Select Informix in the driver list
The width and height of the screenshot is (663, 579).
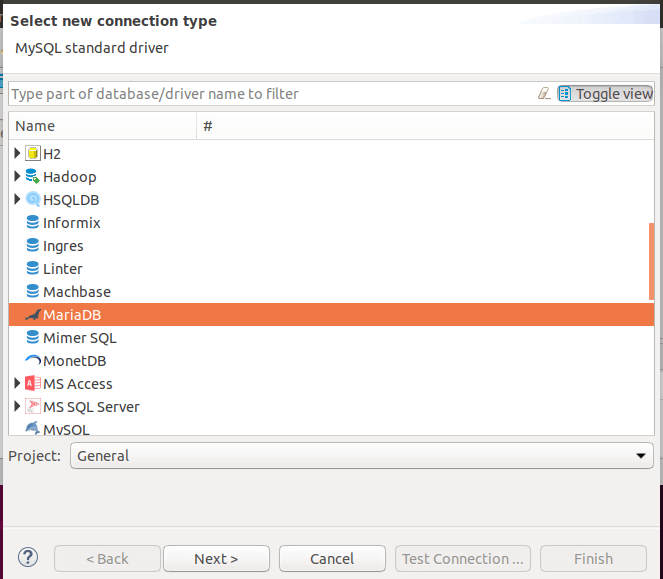coord(71,223)
